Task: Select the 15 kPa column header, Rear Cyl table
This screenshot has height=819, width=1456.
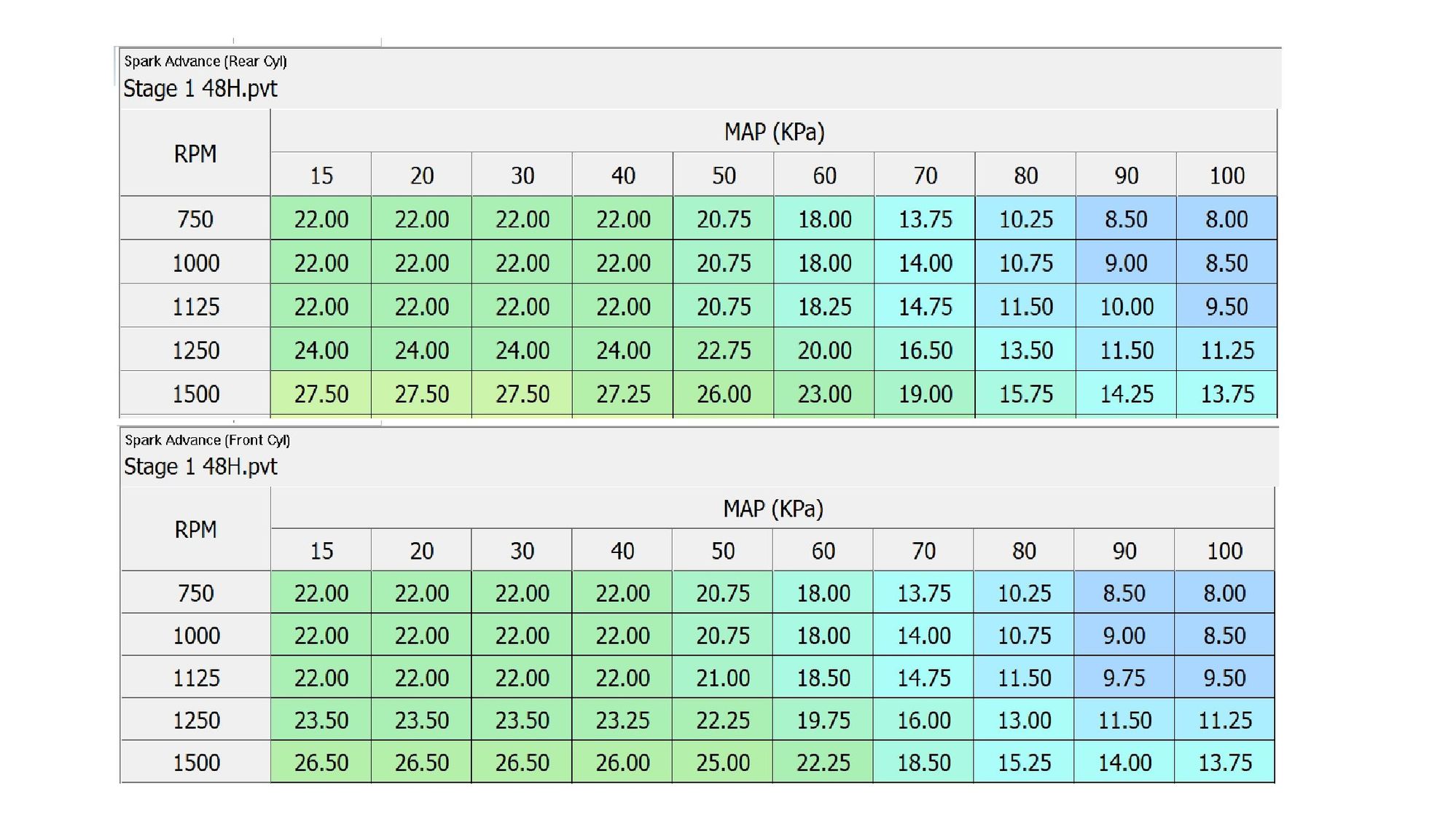Action: coord(321,176)
